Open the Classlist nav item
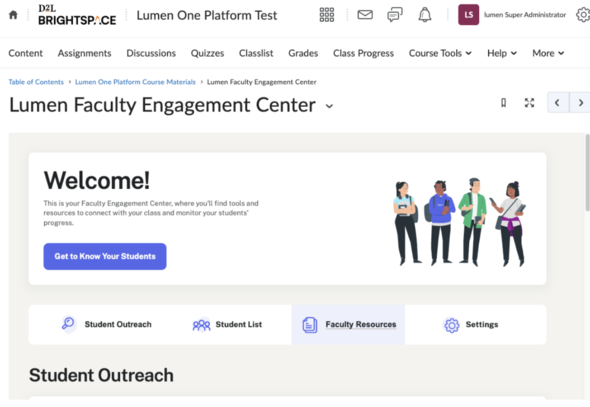The image size is (590, 407). [x=256, y=53]
